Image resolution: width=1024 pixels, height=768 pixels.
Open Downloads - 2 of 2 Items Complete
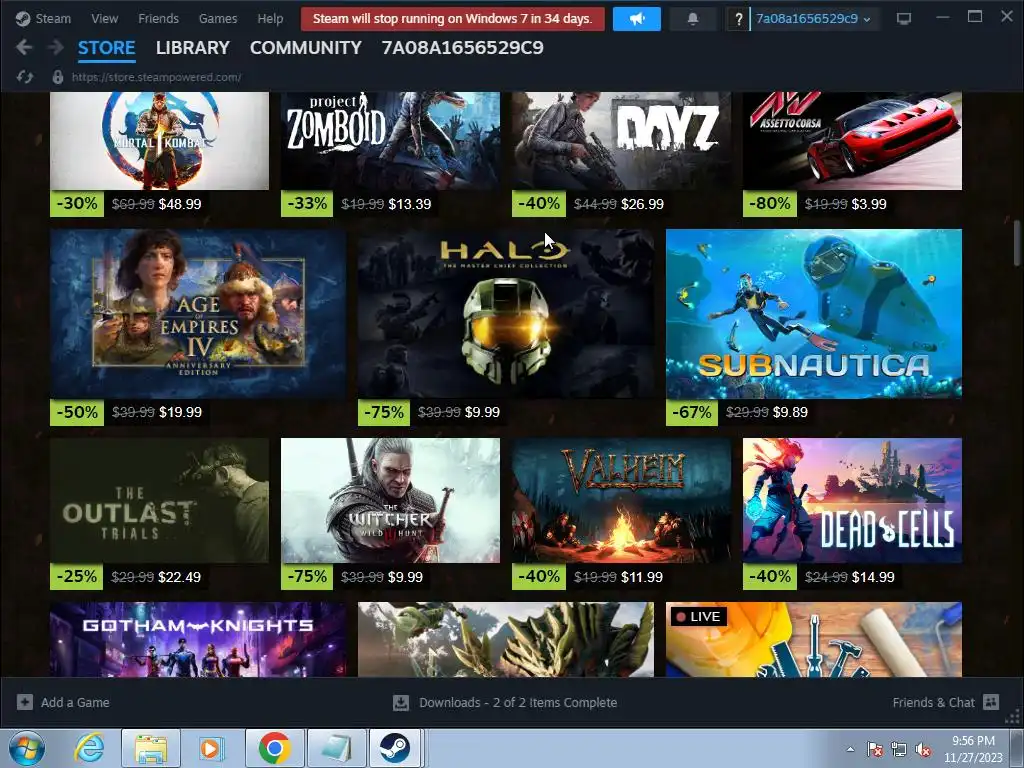[518, 703]
